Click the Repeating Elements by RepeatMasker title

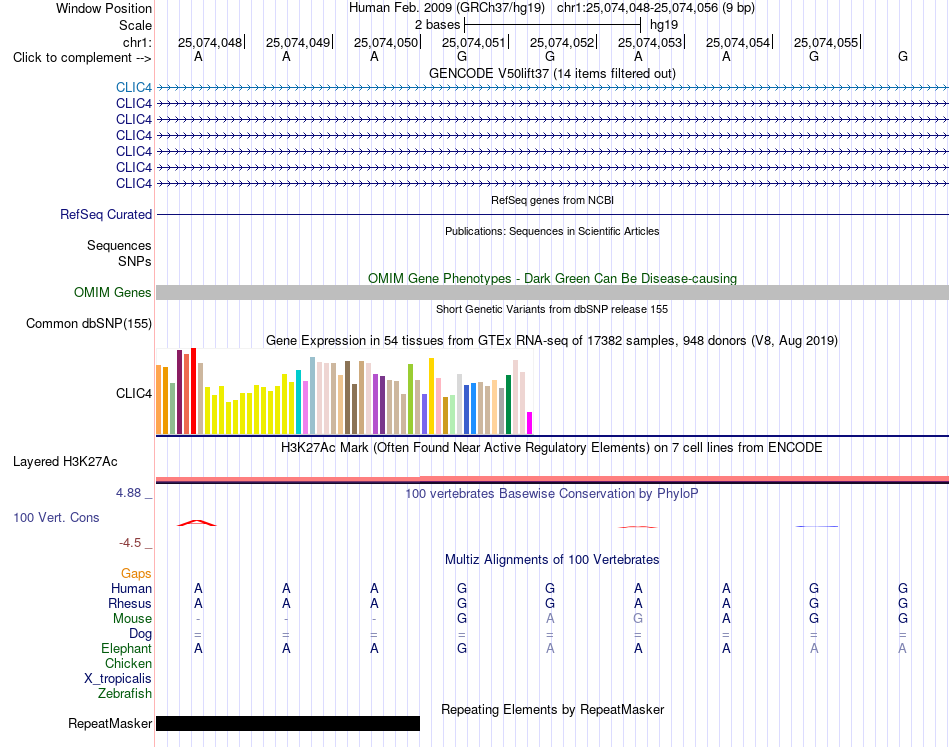(553, 709)
